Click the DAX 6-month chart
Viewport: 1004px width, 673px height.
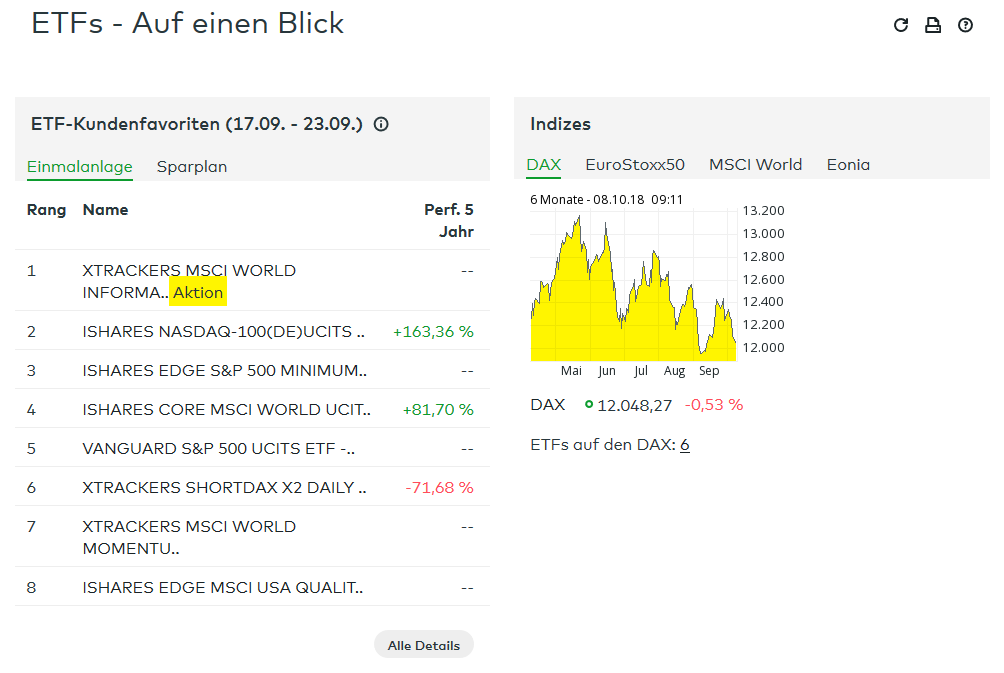pyautogui.click(x=634, y=285)
